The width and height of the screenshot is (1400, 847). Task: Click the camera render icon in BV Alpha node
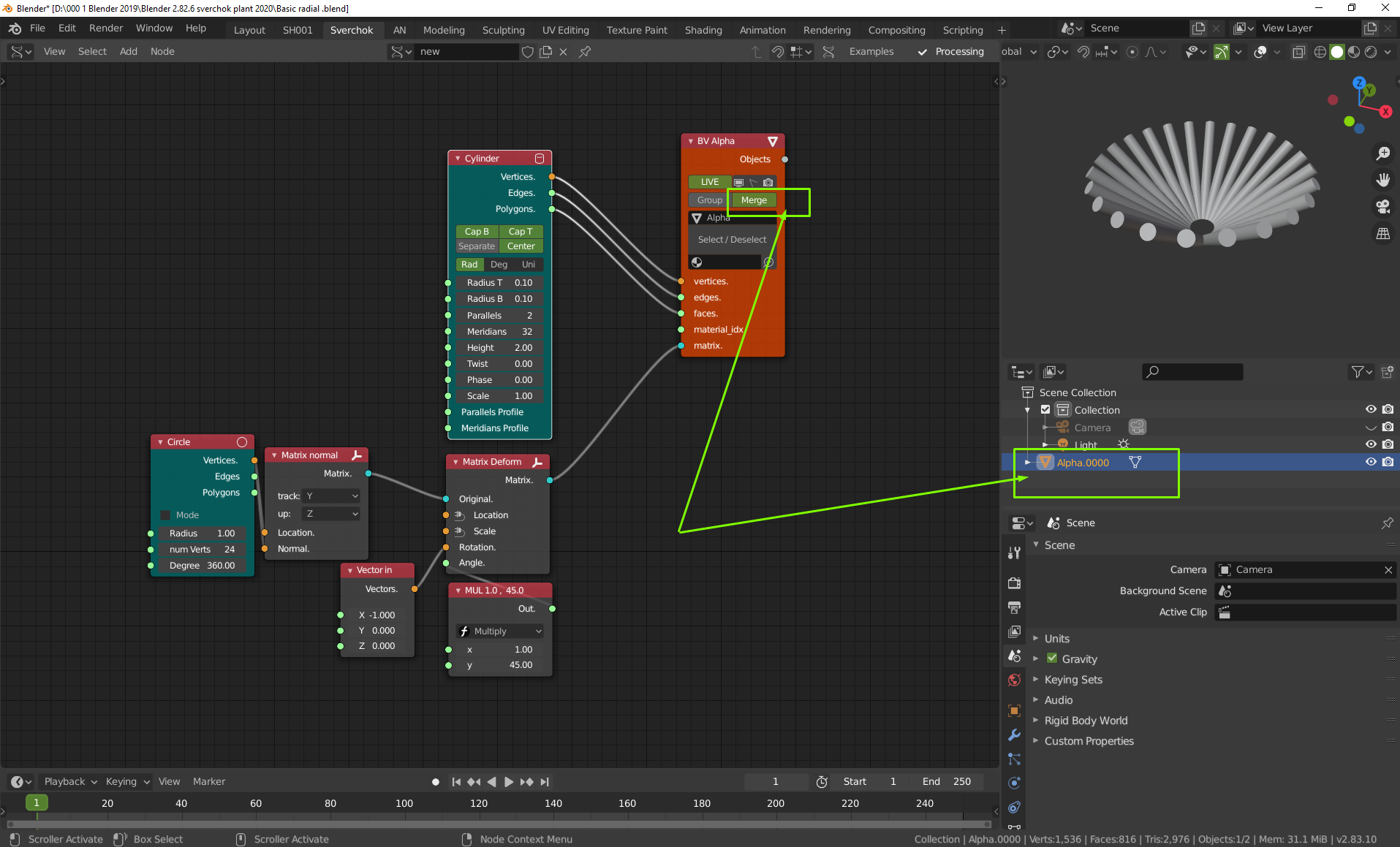tap(768, 182)
